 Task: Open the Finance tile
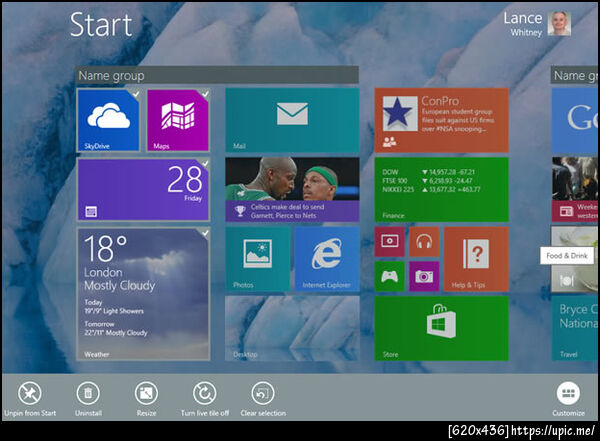[442, 189]
